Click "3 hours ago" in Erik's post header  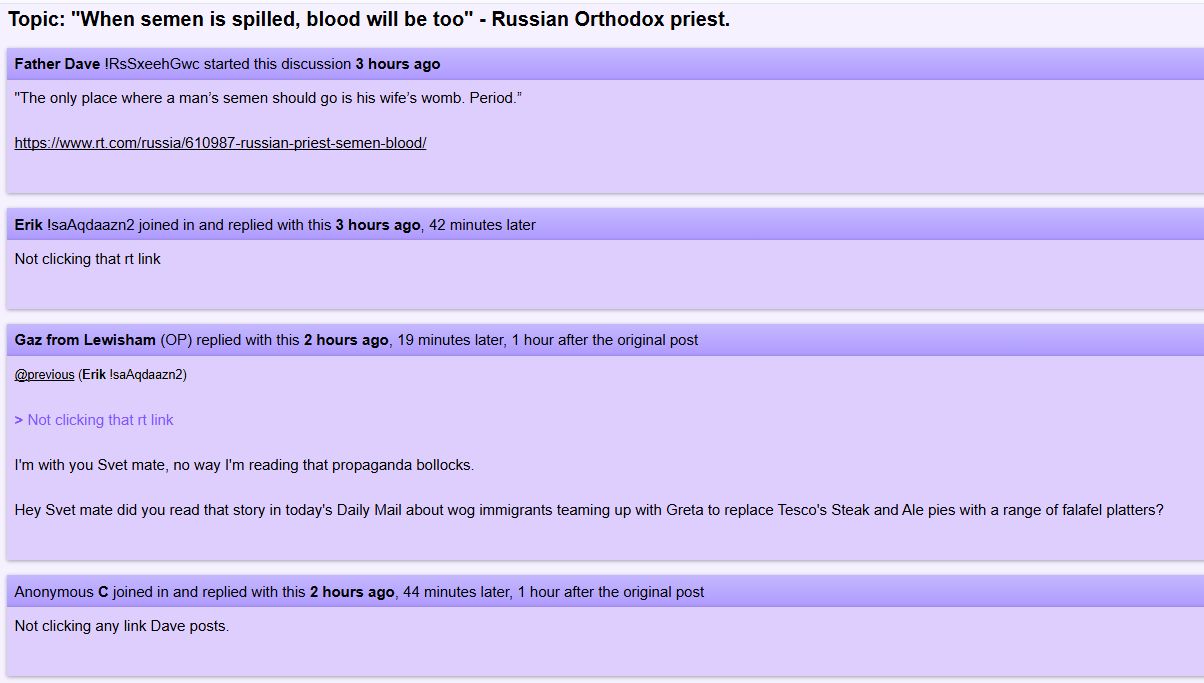pos(377,225)
